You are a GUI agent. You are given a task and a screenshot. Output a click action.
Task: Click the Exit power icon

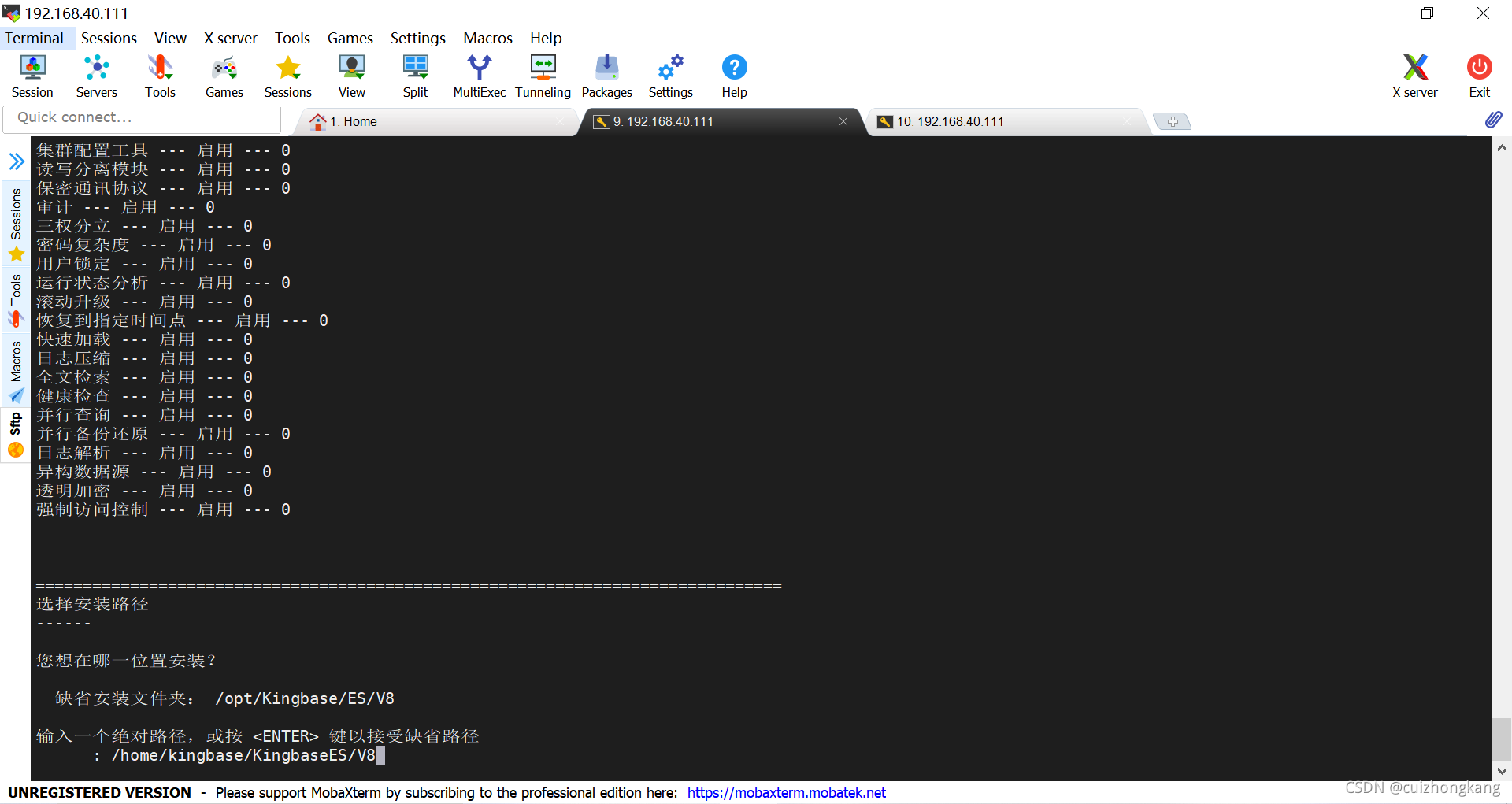[1479, 76]
